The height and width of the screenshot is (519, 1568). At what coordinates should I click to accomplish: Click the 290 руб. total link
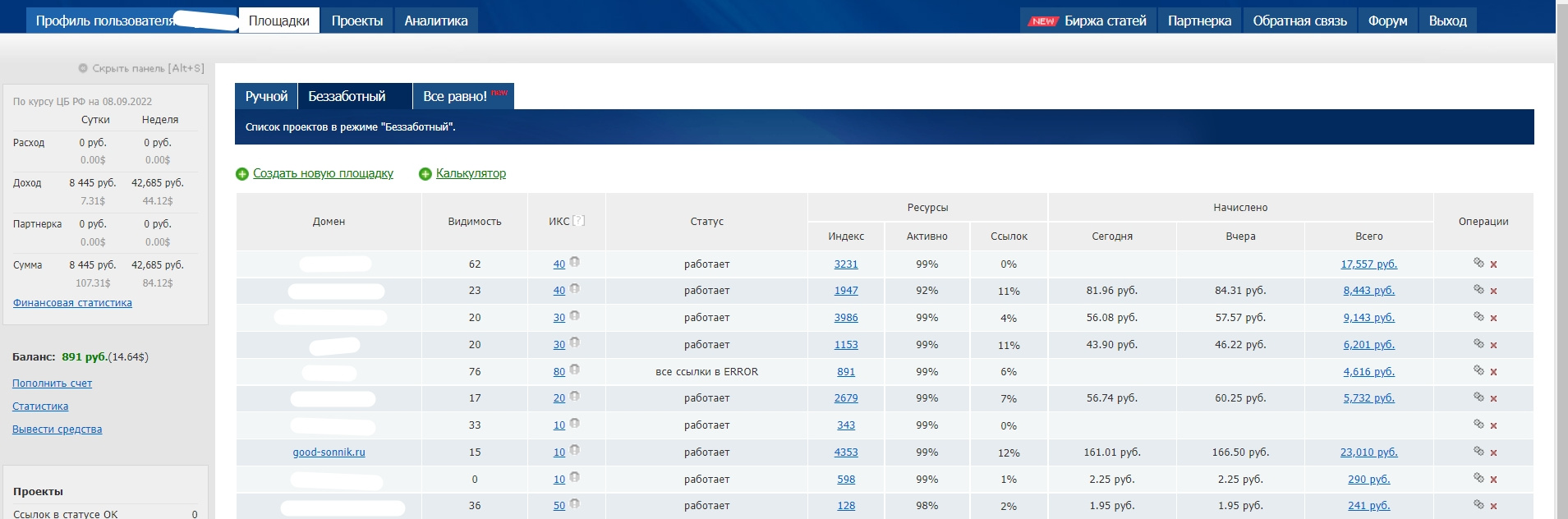coord(1368,479)
